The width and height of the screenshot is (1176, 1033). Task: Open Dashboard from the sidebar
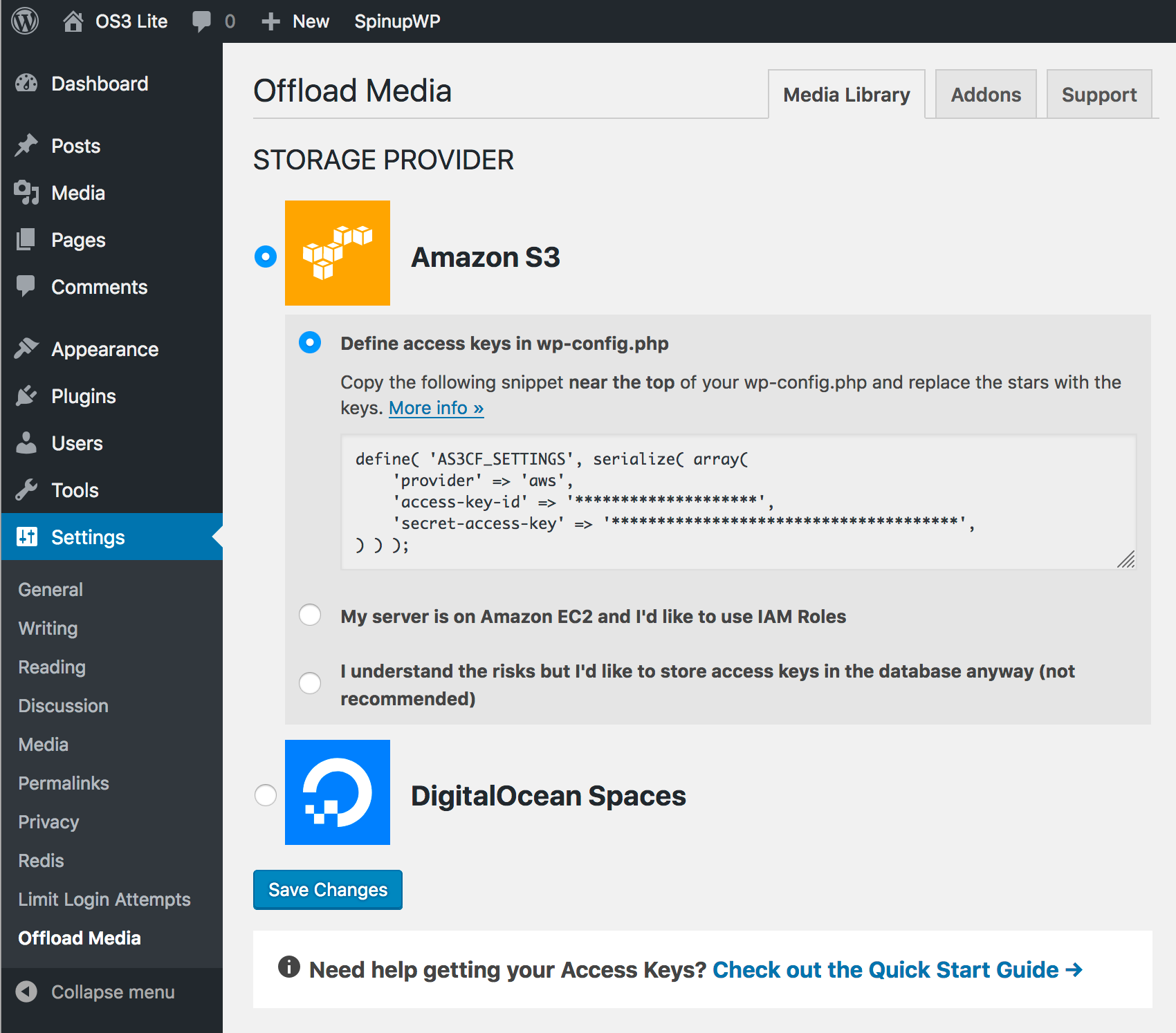(x=99, y=84)
